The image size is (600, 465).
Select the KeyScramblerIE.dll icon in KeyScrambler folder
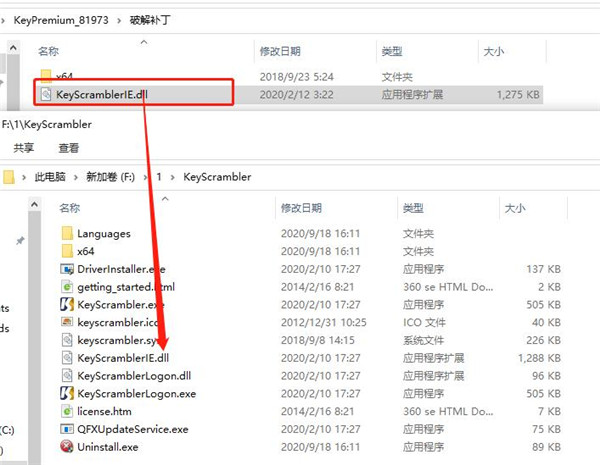coord(67,358)
